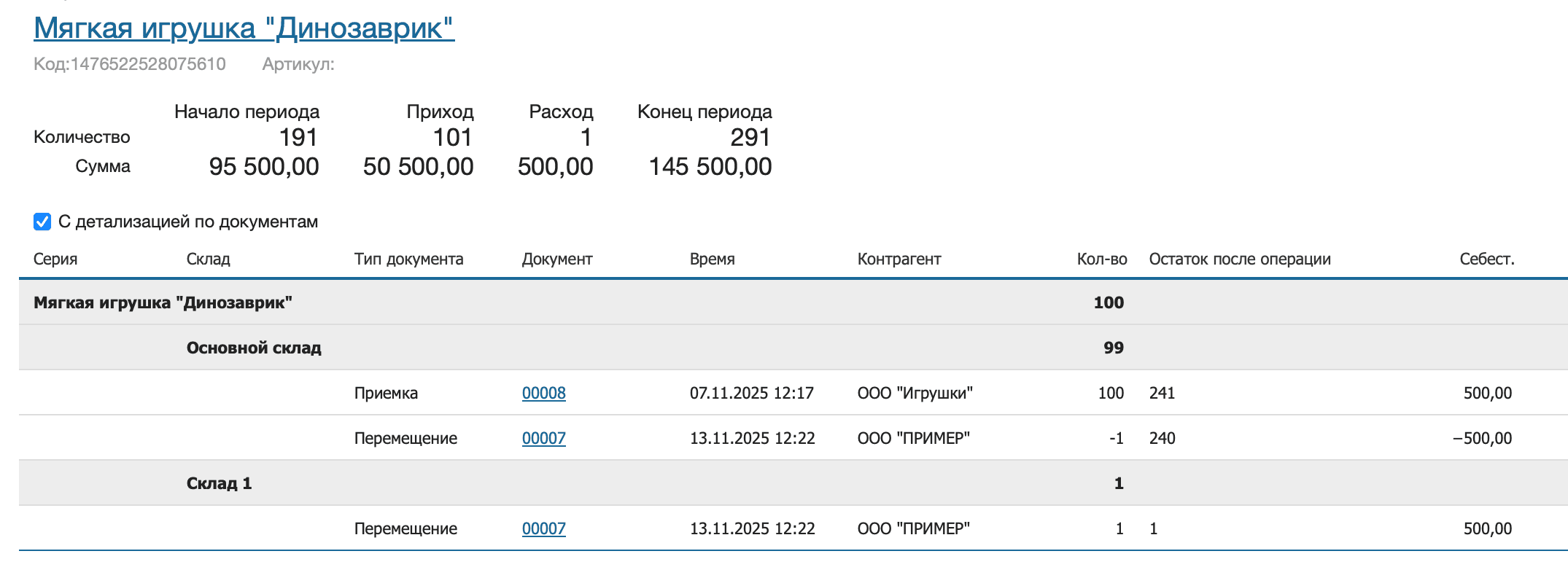Collapse the "Мягкая игрушка "Динозаврик"" group row
Viewport: 1568px width, 586px height.
point(166,302)
